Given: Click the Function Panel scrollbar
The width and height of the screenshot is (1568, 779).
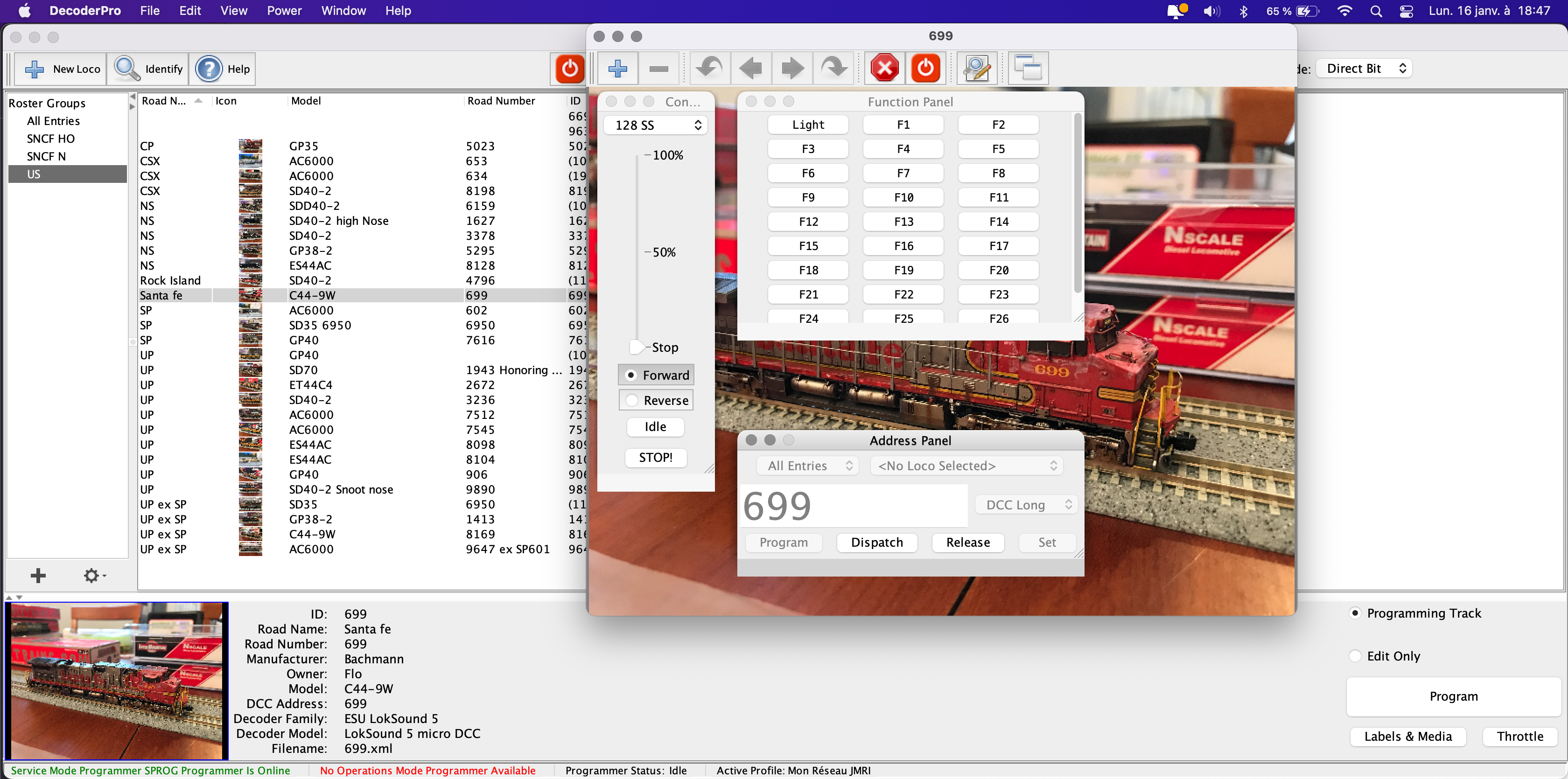Looking at the screenshot, I should tap(1078, 203).
